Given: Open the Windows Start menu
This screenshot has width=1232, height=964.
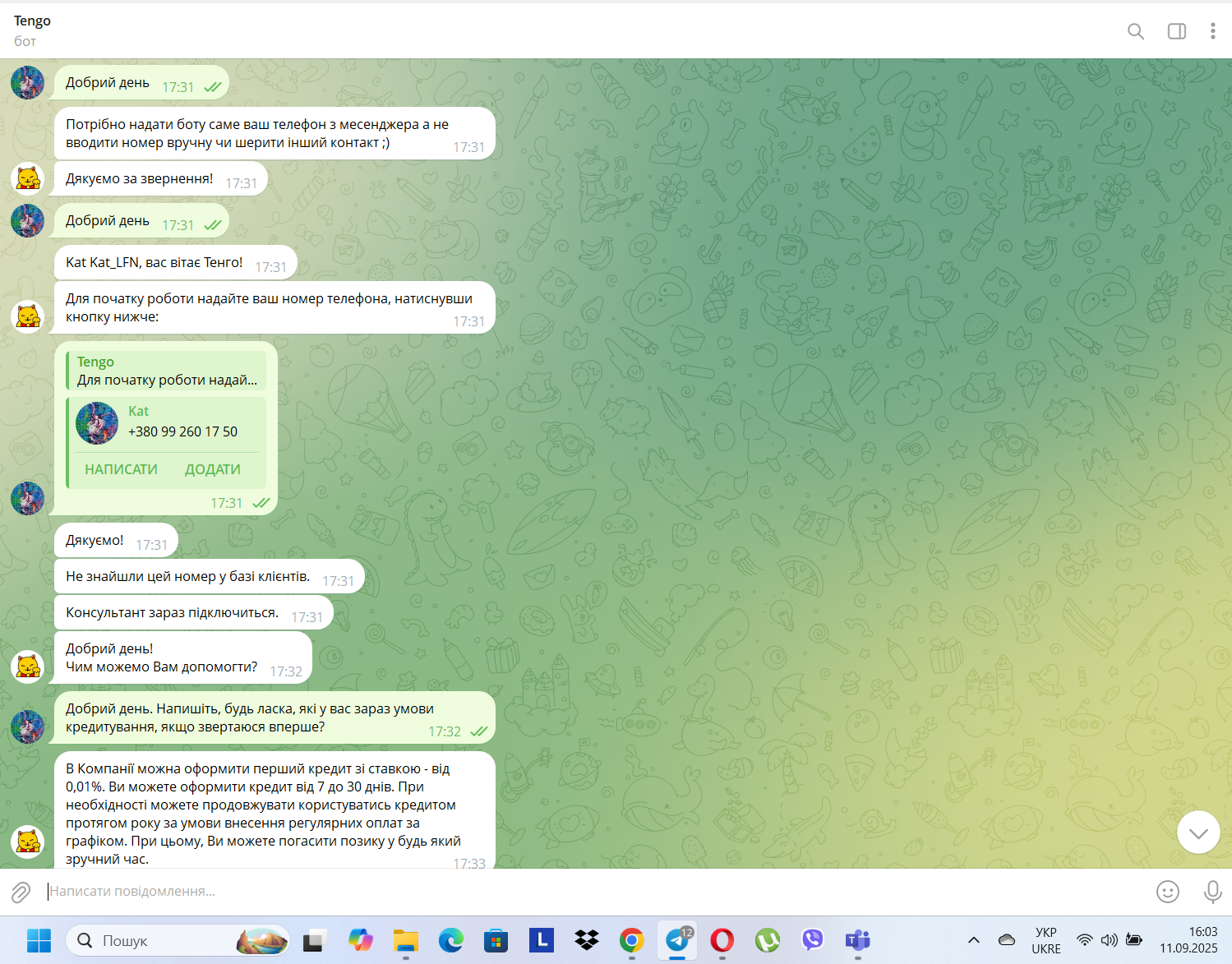Looking at the screenshot, I should pos(39,940).
